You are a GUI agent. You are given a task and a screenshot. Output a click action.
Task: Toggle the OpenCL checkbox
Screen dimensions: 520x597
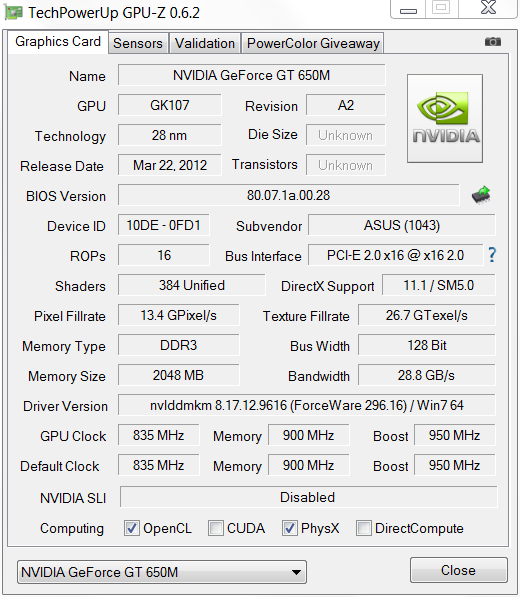[132, 528]
